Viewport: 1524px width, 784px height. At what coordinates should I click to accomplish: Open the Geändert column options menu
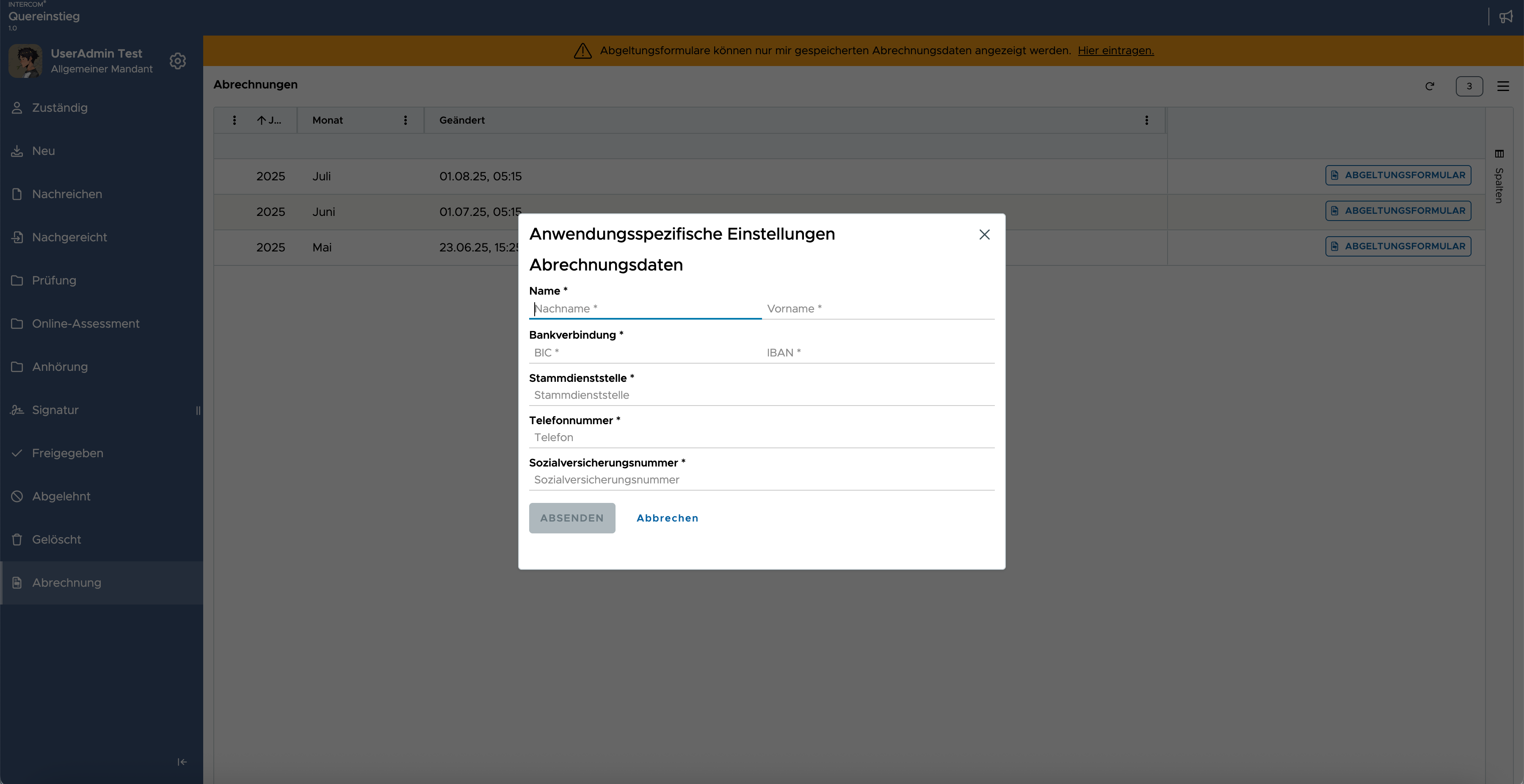(x=1146, y=120)
